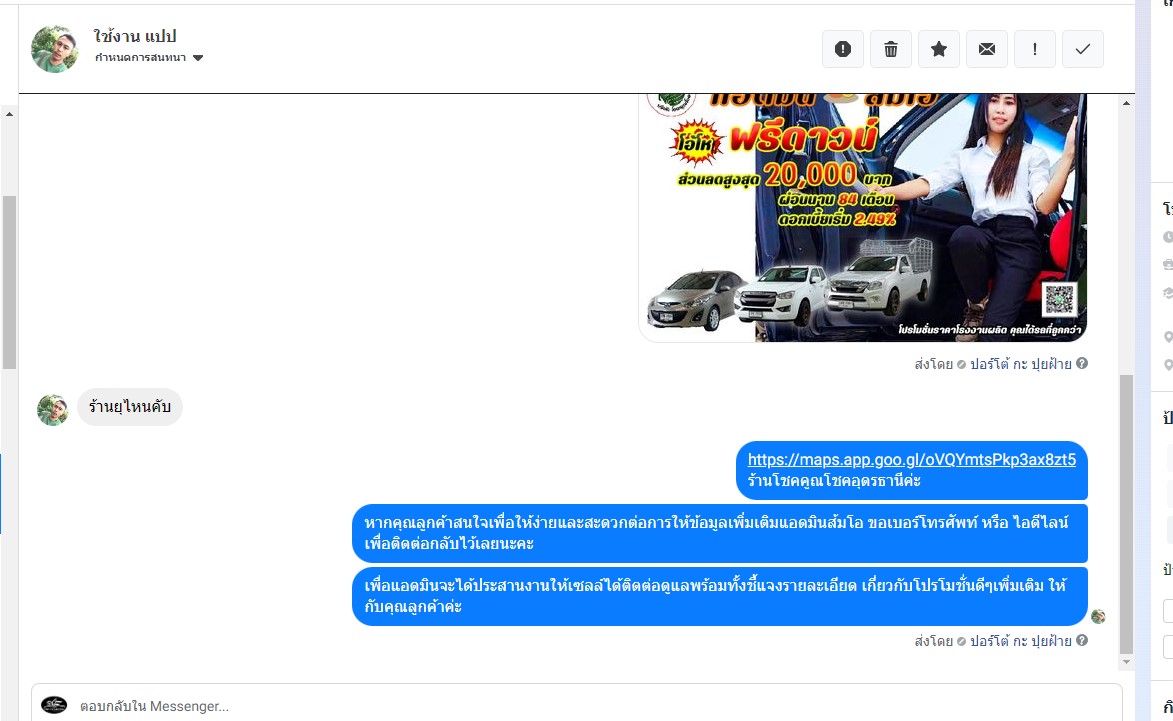Click the help icon next to the upper ส่งโดย label
1173x721 pixels.
1082,363
